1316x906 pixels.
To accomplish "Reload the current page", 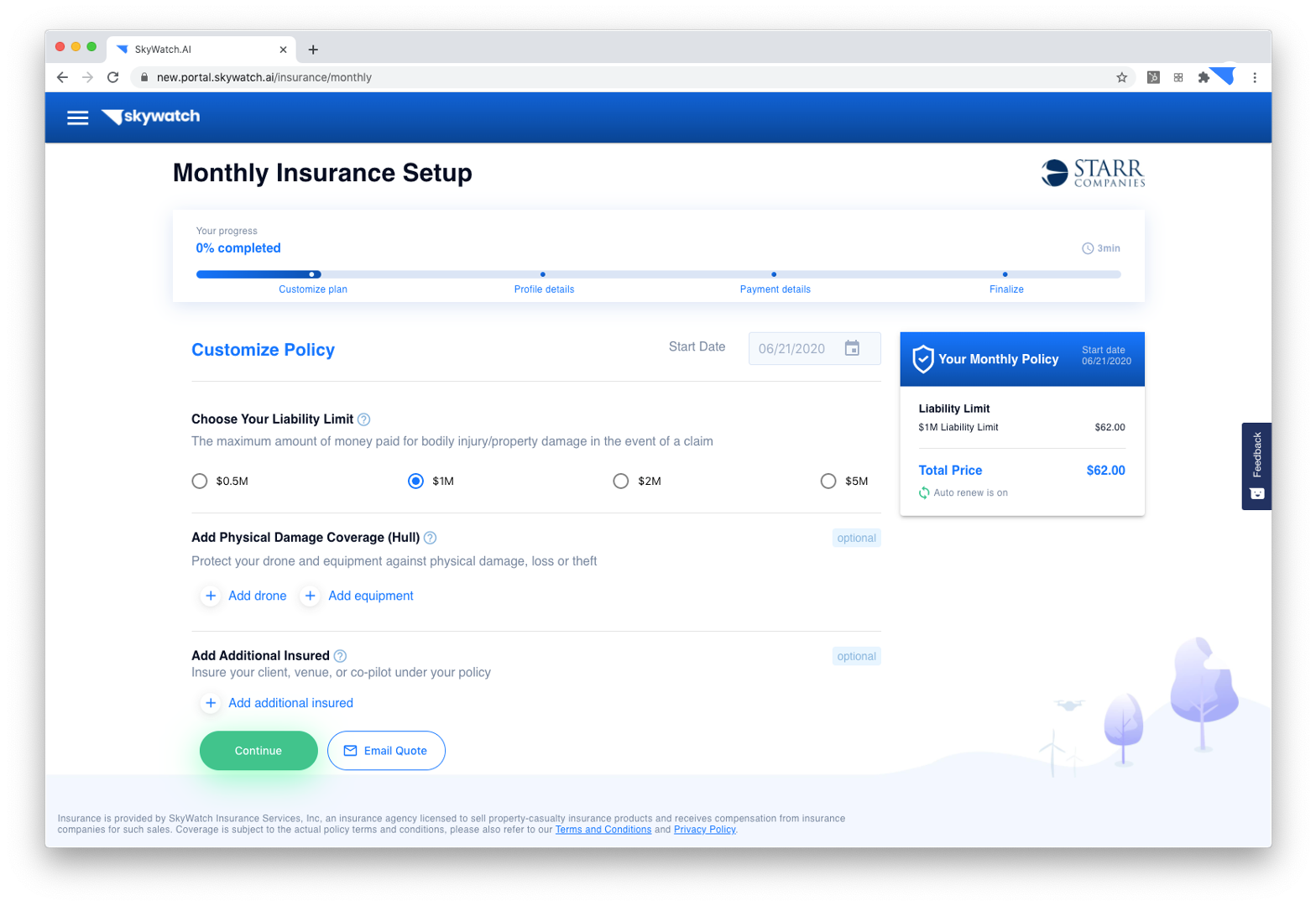I will point(113,77).
